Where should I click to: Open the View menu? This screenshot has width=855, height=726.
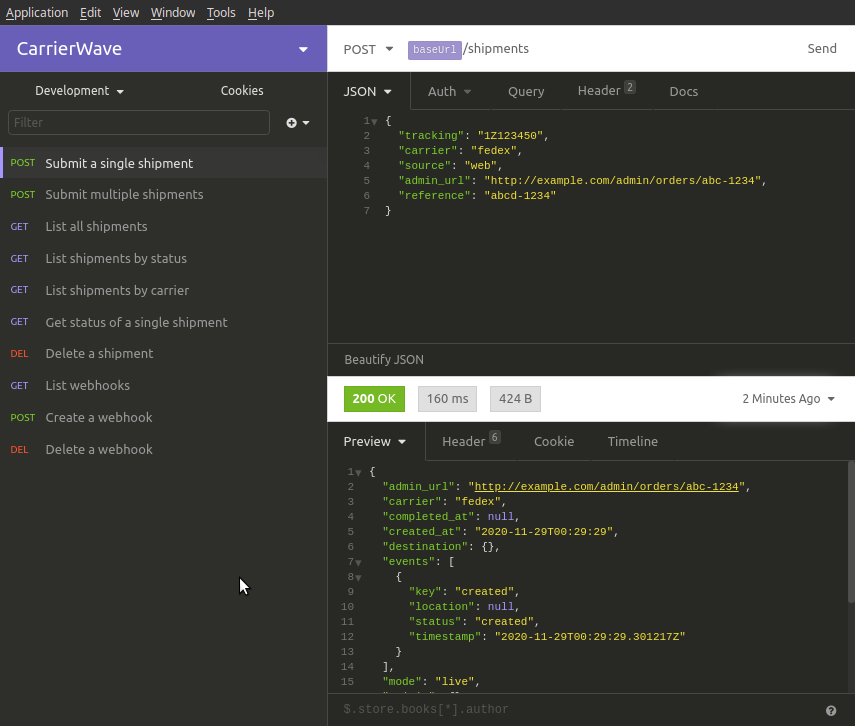tap(126, 13)
